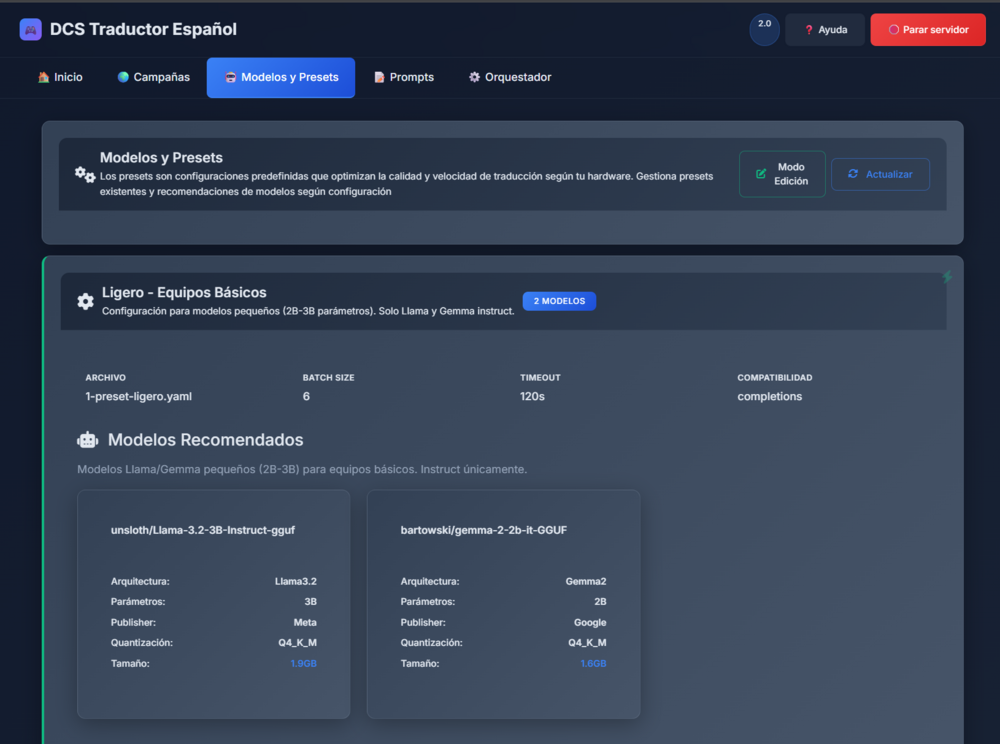Click the refresh arrows icon in Actualizar
The height and width of the screenshot is (744, 1000).
pyautogui.click(x=853, y=173)
